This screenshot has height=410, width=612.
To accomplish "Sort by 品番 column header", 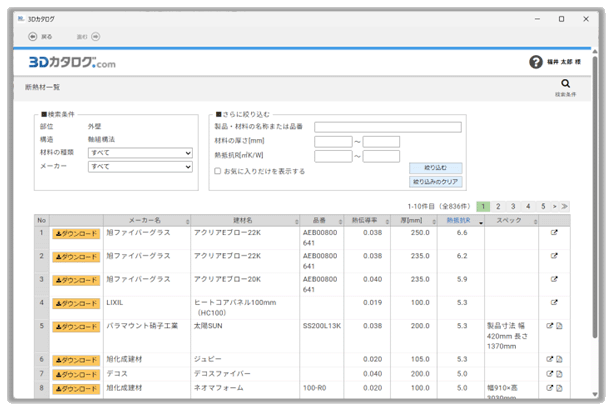I will 322,221.
